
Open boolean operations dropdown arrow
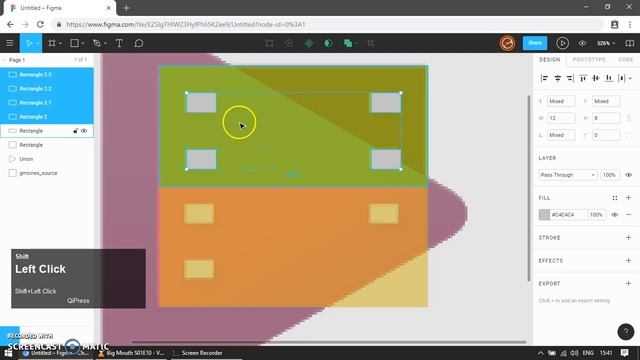tap(356, 43)
